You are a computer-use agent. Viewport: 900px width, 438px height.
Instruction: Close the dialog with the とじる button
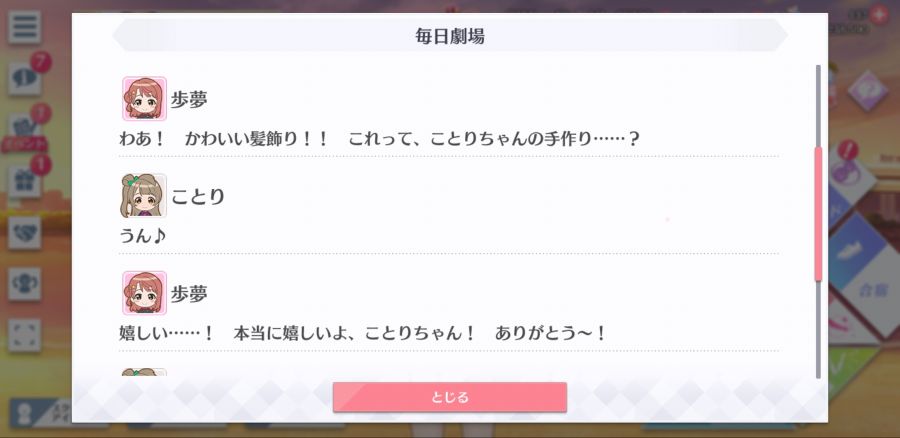pos(449,397)
